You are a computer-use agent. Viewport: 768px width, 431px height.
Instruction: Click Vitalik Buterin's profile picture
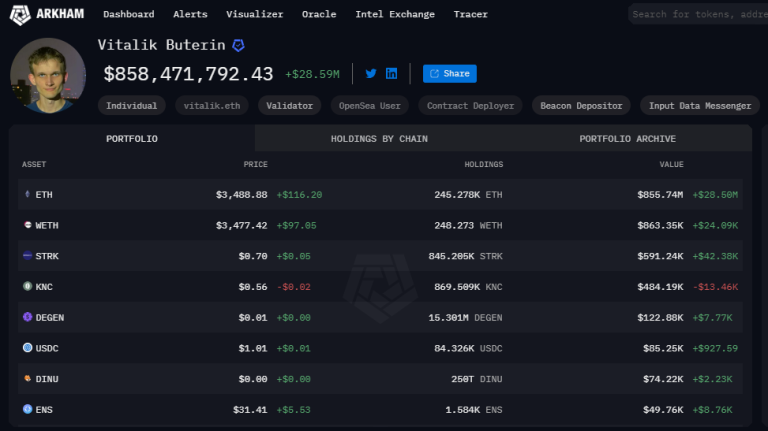[48, 76]
